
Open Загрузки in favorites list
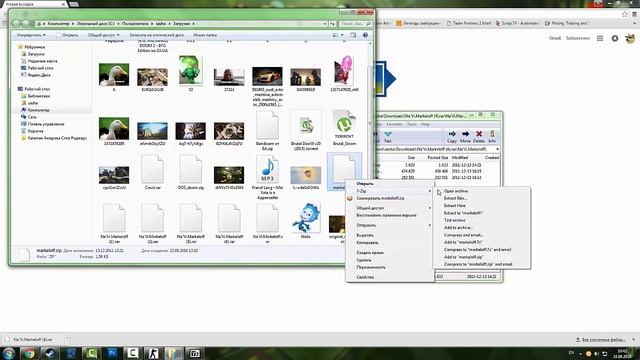[x=36, y=54]
